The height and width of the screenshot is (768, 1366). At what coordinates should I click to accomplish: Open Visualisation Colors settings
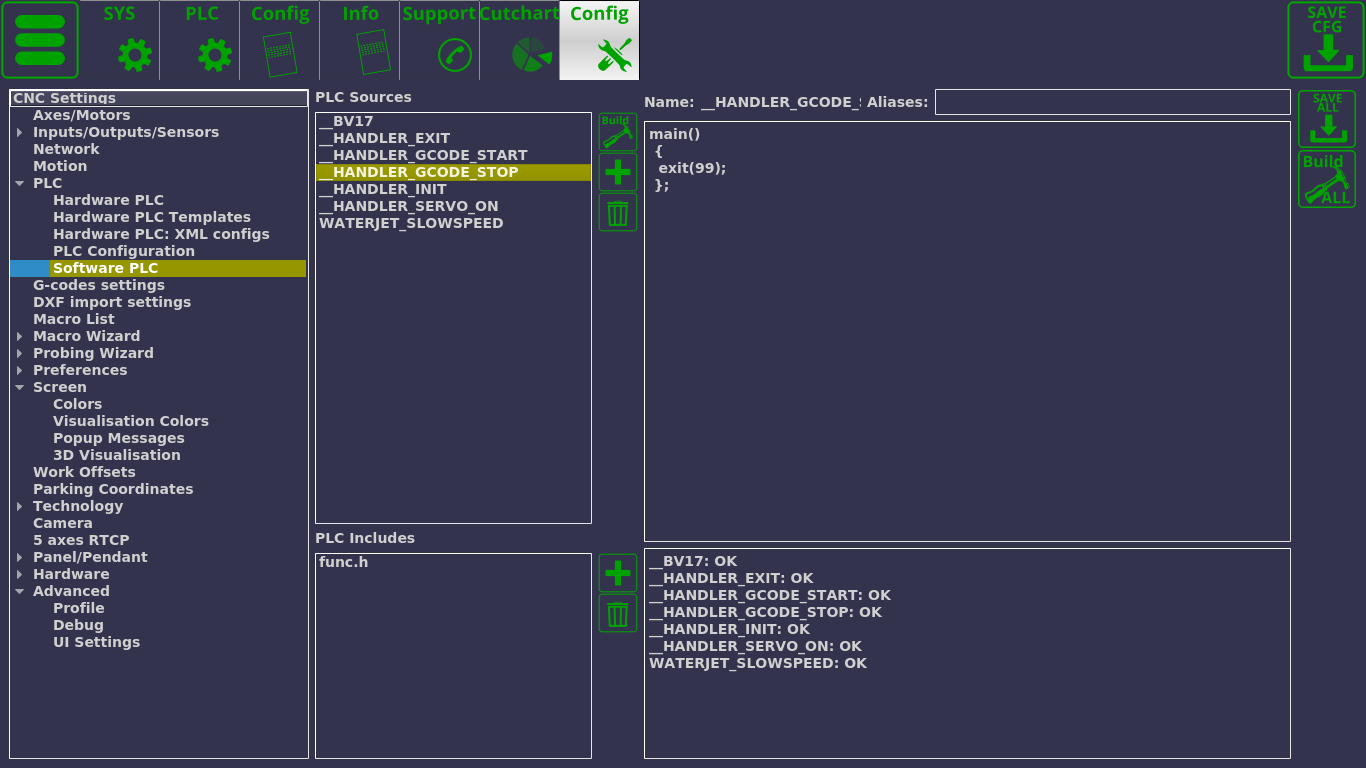coord(131,421)
